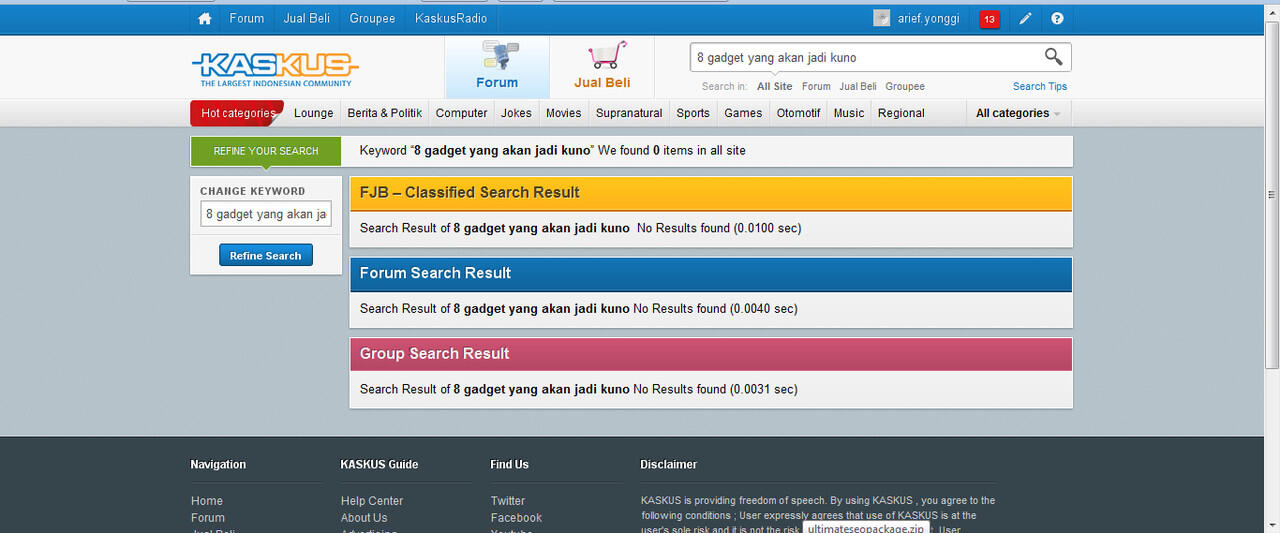The image size is (1280, 533).
Task: Open Groupee in the top bar
Action: [372, 18]
